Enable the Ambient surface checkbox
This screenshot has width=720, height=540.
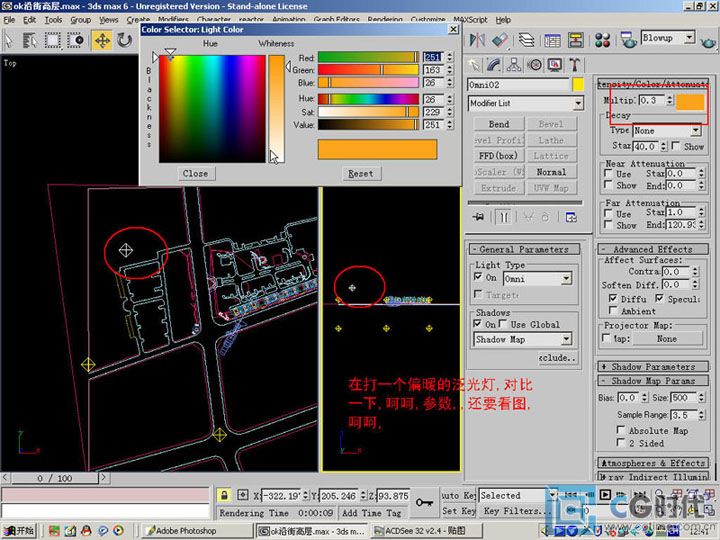point(612,311)
